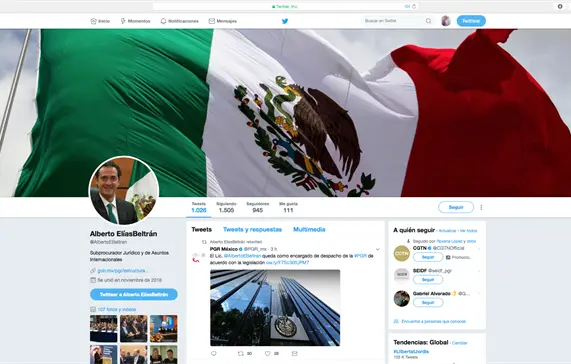
Task: Open profile more options three dots
Action: point(481,207)
